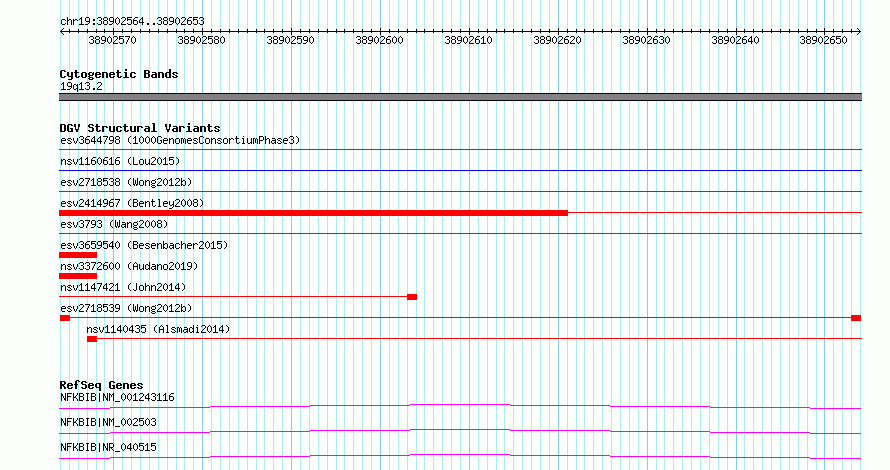Click ruler position 38902590
890x470 pixels.
[290, 40]
